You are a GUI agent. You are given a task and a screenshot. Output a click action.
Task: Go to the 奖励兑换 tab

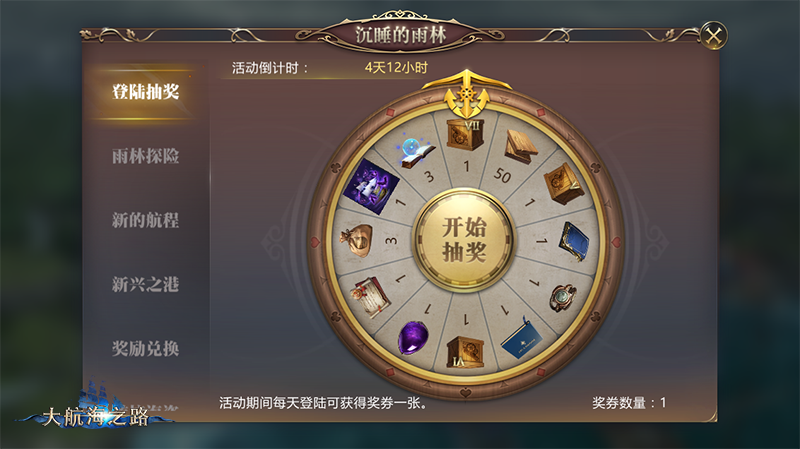pyautogui.click(x=145, y=349)
